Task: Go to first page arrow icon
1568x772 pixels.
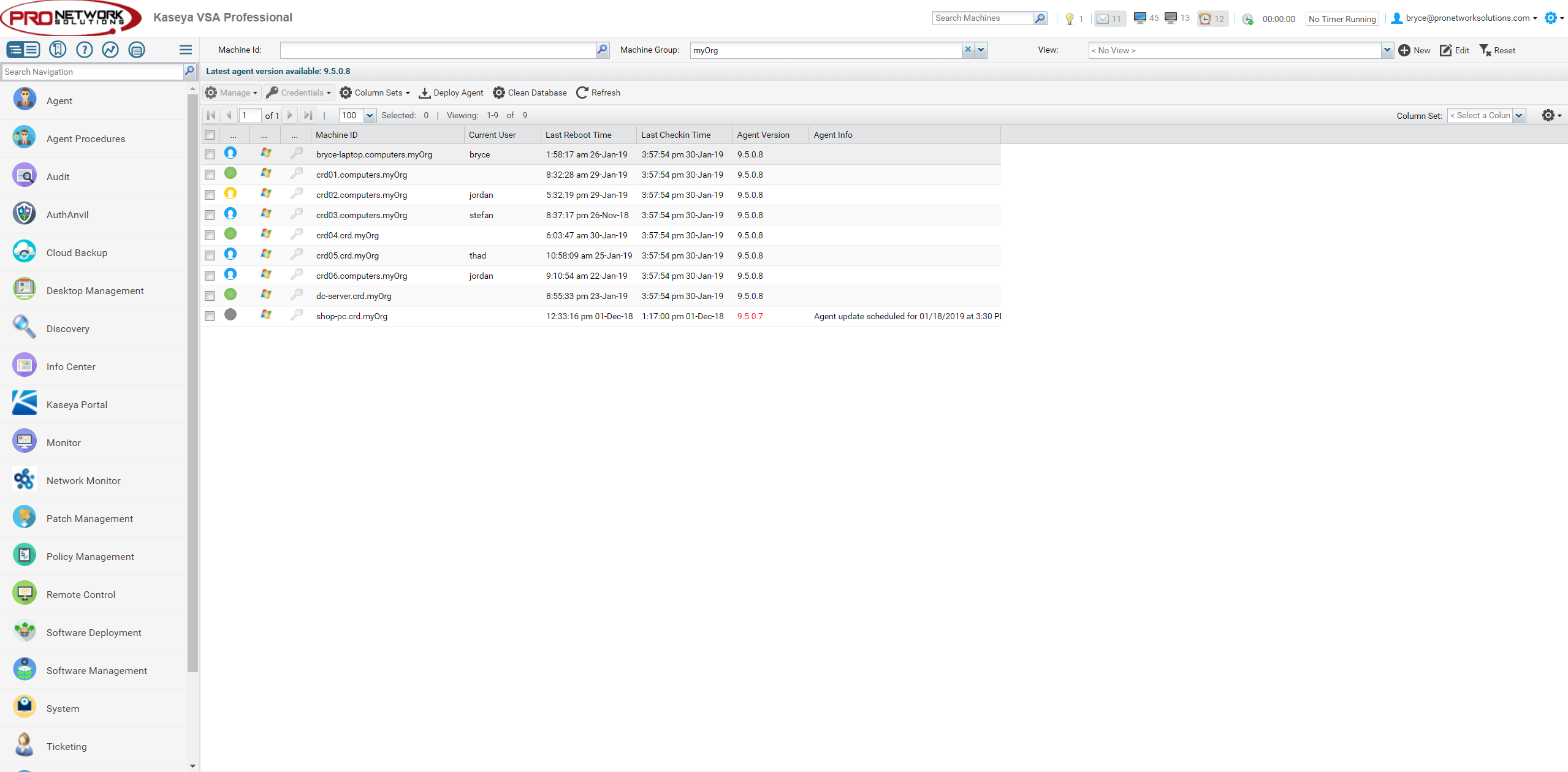Action: pos(211,115)
